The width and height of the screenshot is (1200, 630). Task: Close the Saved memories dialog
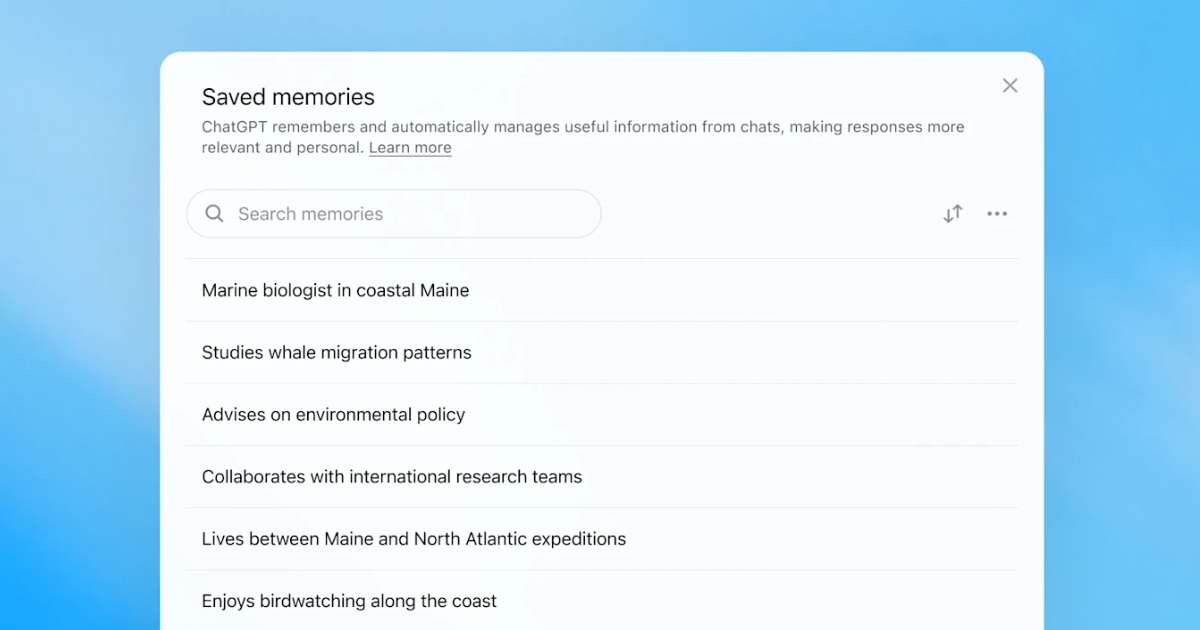click(1010, 86)
